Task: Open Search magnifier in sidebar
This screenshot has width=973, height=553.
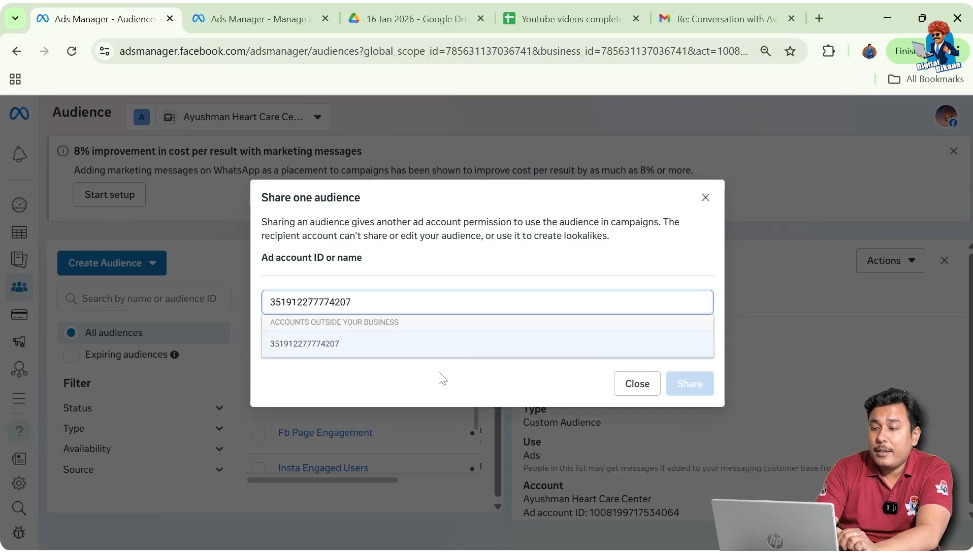Action: 19,508
